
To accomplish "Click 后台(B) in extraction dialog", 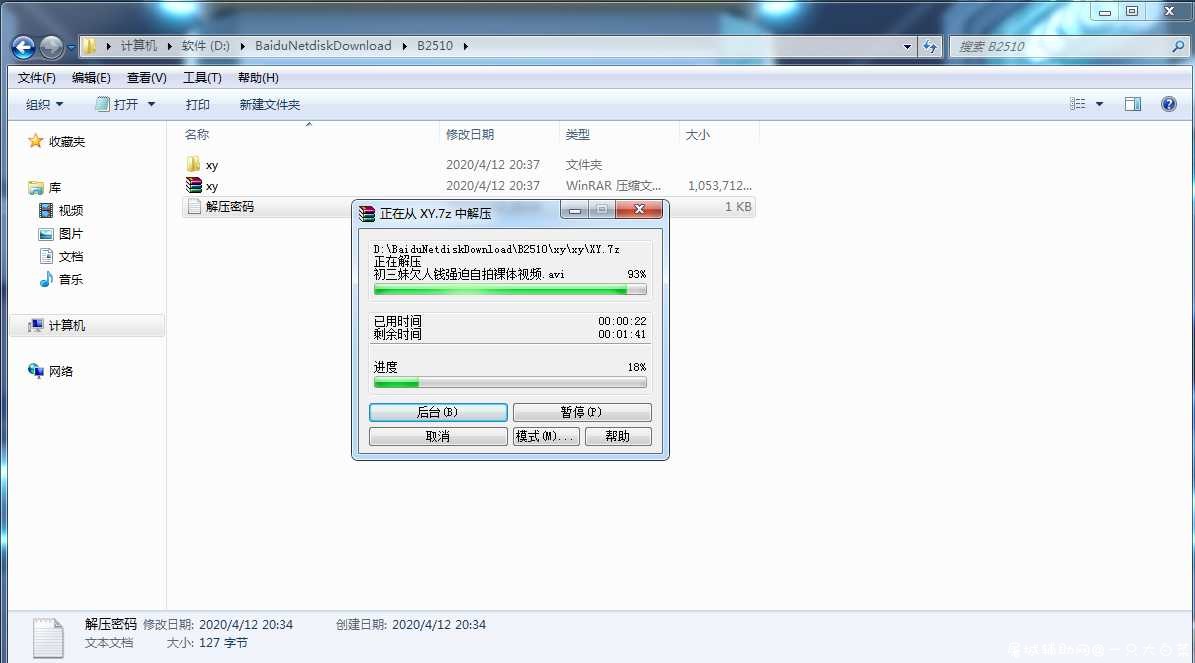I will click(438, 412).
